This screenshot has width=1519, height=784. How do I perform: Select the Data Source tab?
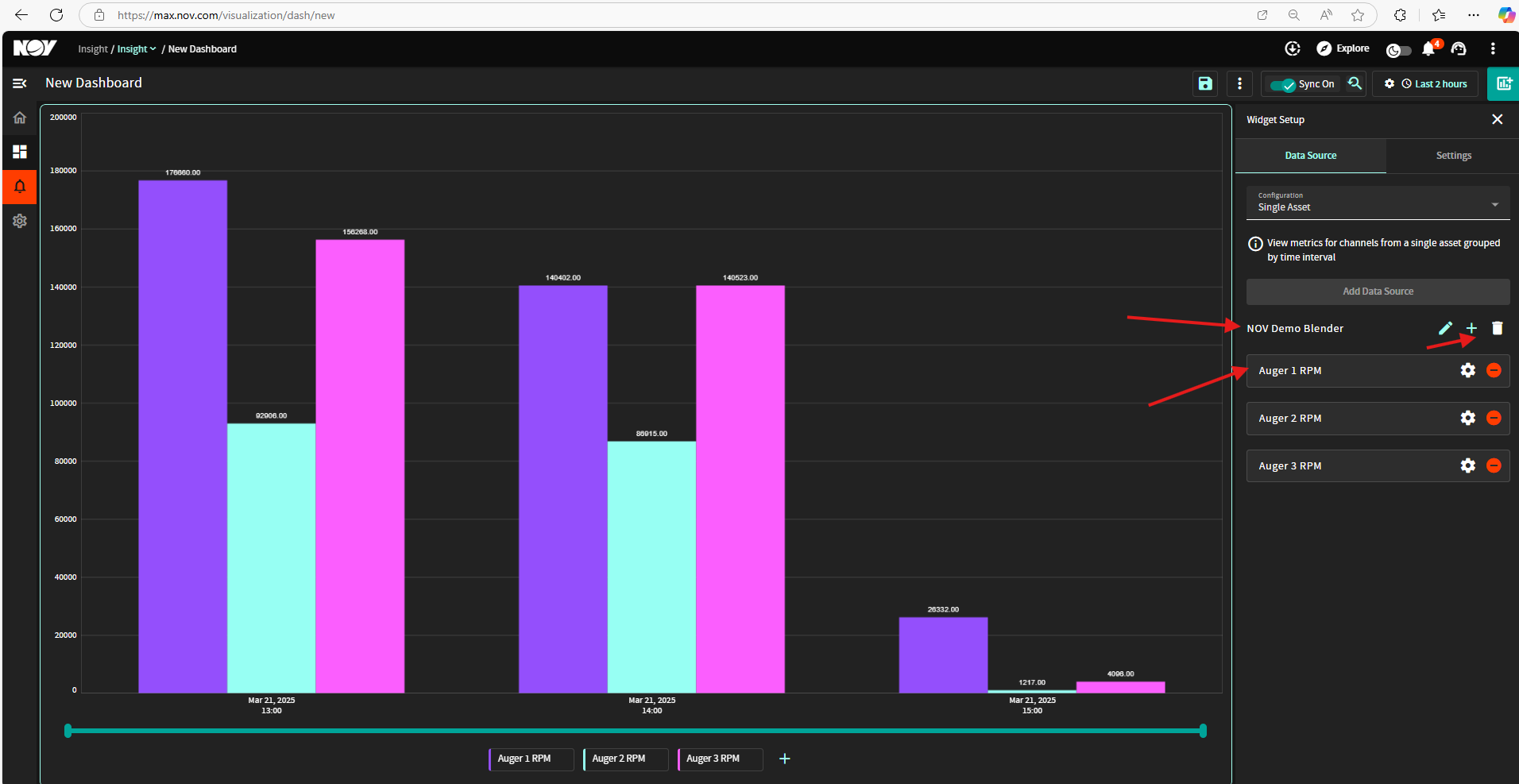click(x=1310, y=156)
